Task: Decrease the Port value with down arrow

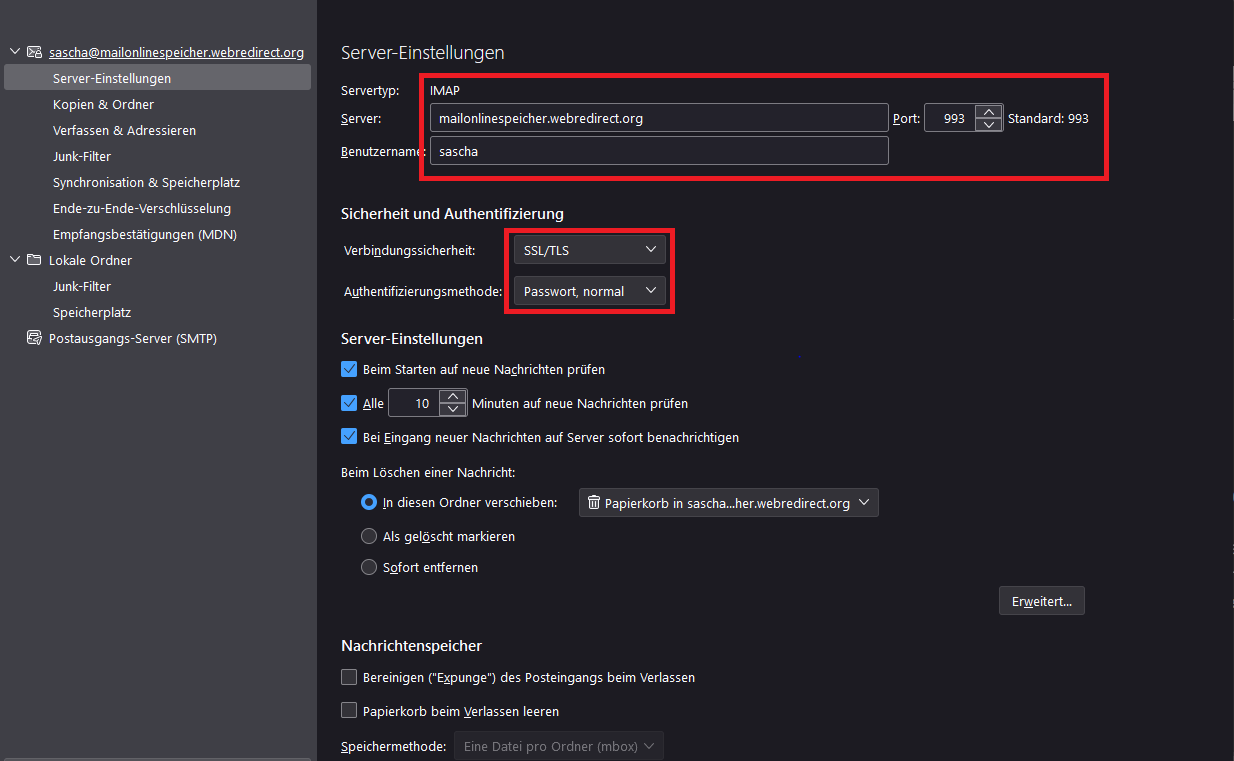Action: pyautogui.click(x=989, y=125)
